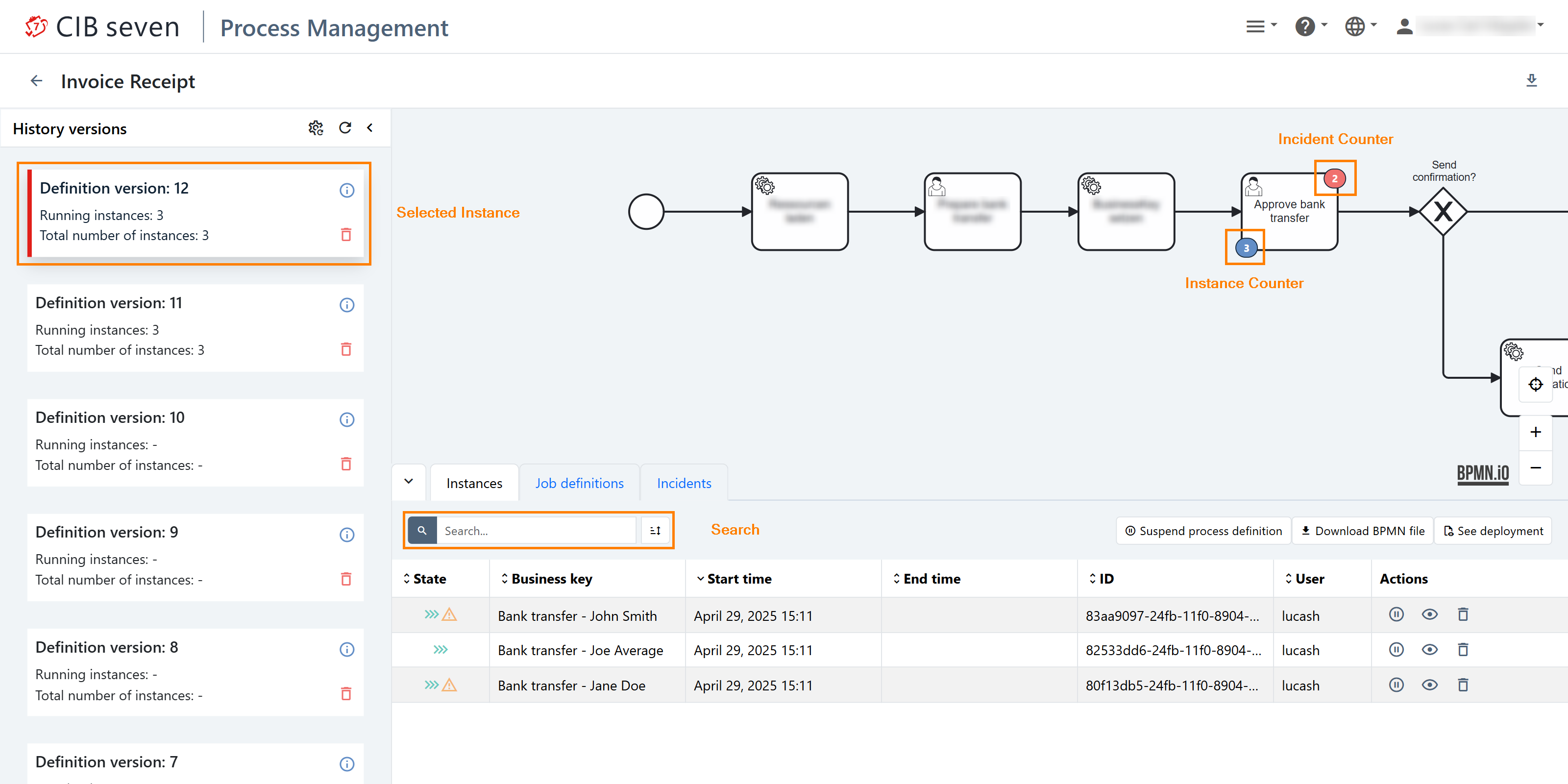Show info for Definition version 7
1568x784 pixels.
(346, 764)
